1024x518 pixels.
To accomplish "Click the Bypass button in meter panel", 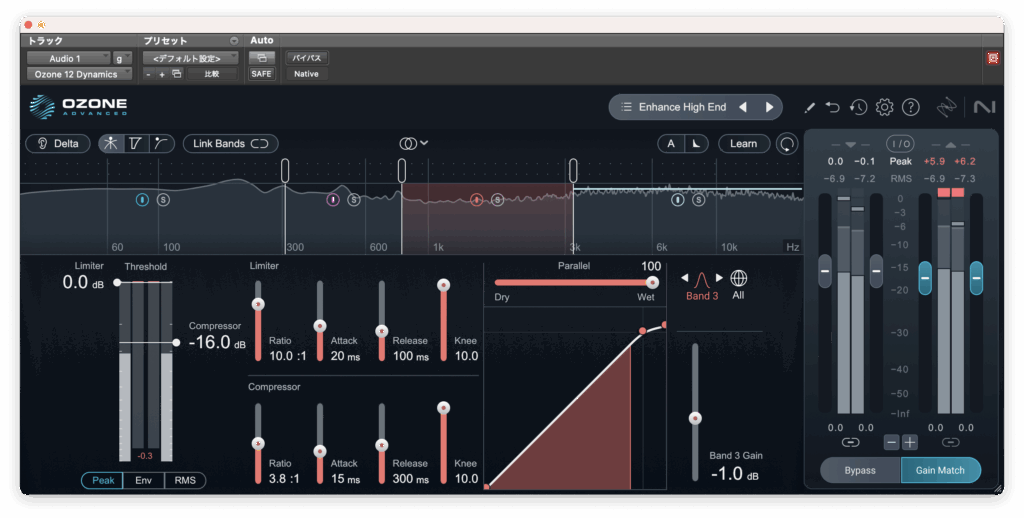I will [859, 470].
